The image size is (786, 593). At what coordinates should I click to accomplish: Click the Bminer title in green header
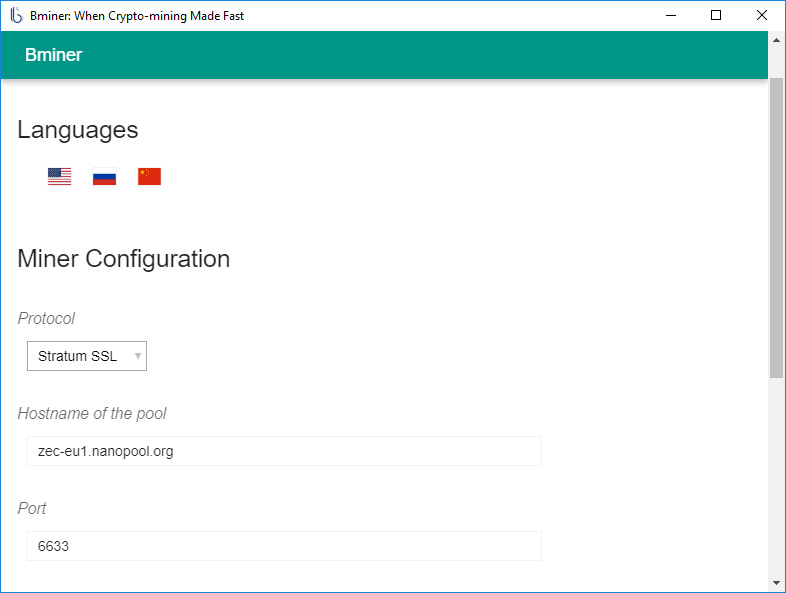[x=54, y=55]
